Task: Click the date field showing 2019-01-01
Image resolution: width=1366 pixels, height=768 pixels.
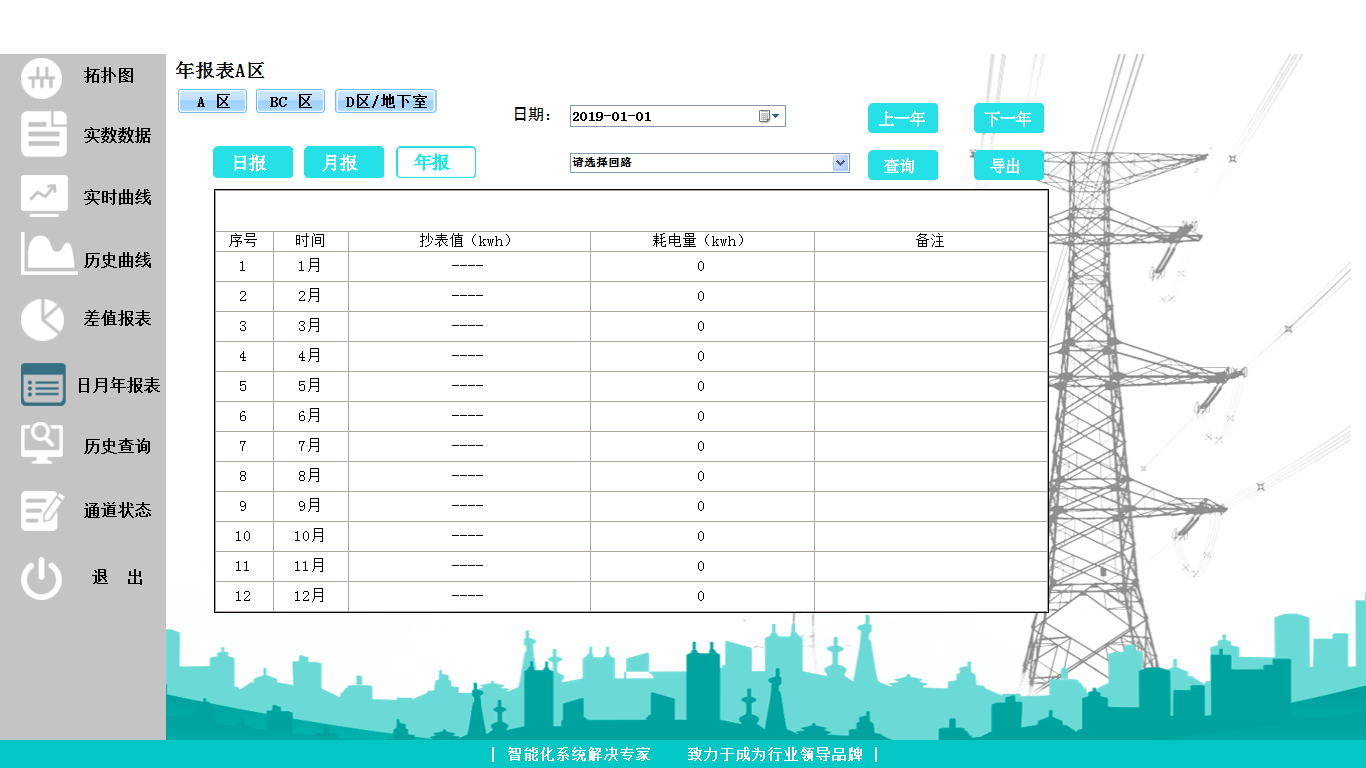Action: (662, 116)
